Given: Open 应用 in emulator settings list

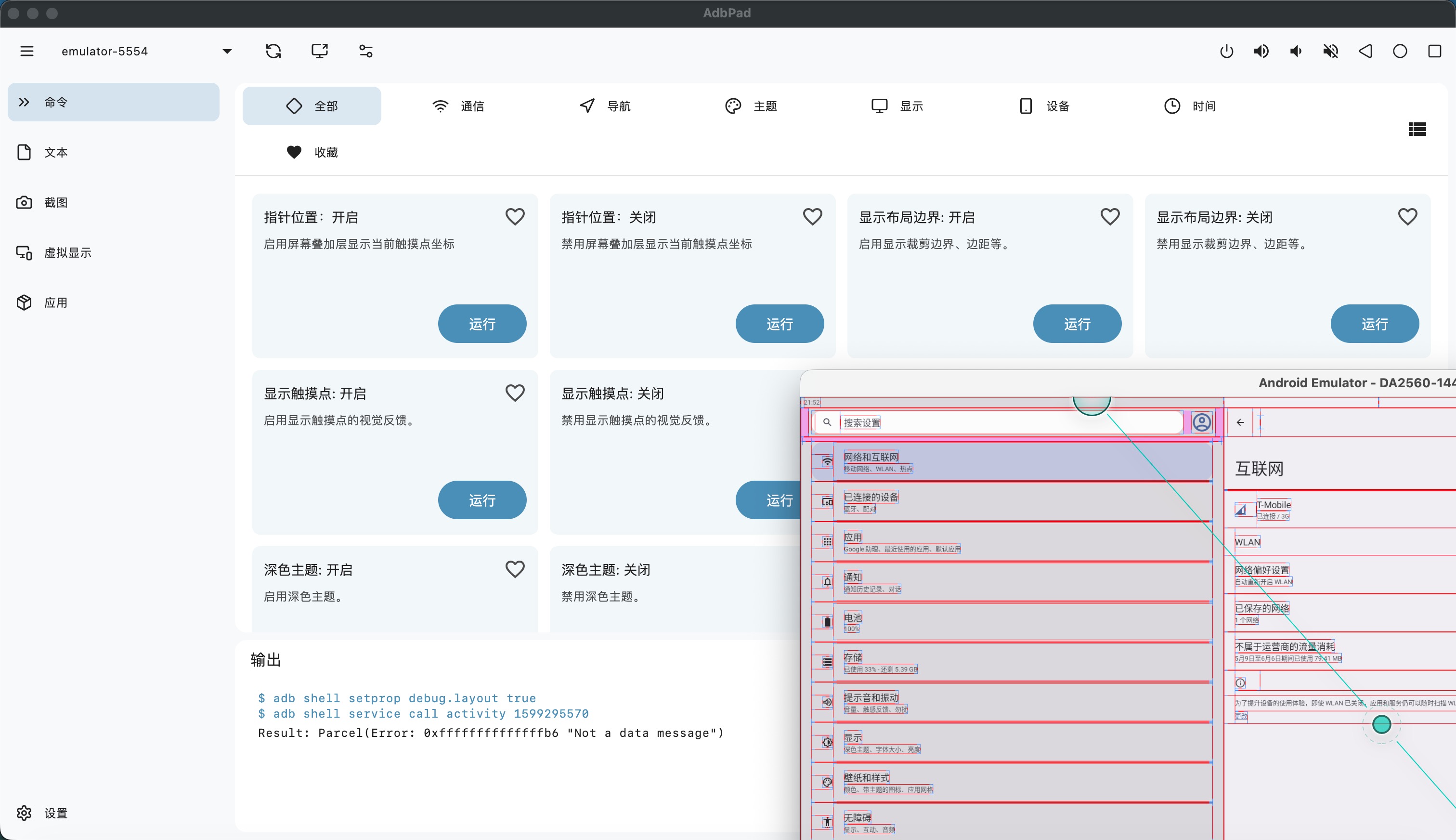Looking at the screenshot, I should tap(1012, 542).
